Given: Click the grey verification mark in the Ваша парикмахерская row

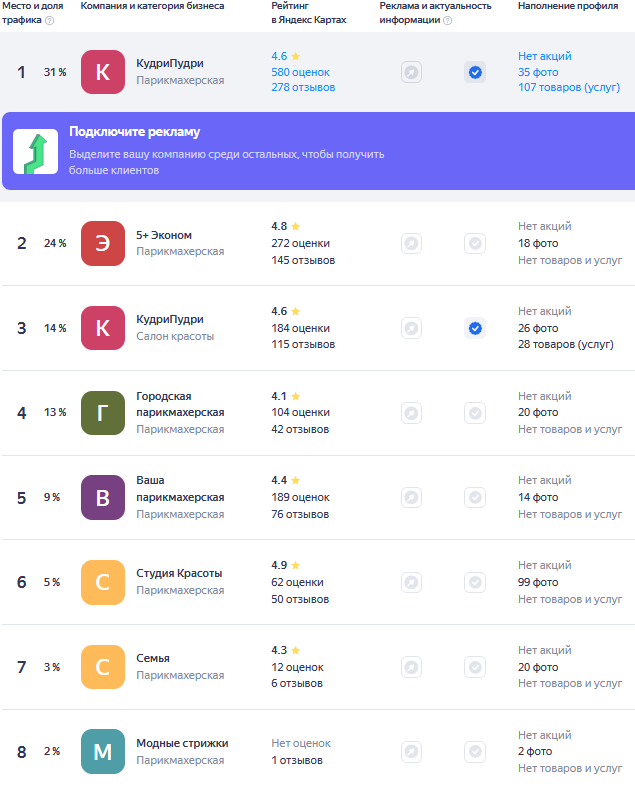Looking at the screenshot, I should pyautogui.click(x=475, y=497).
